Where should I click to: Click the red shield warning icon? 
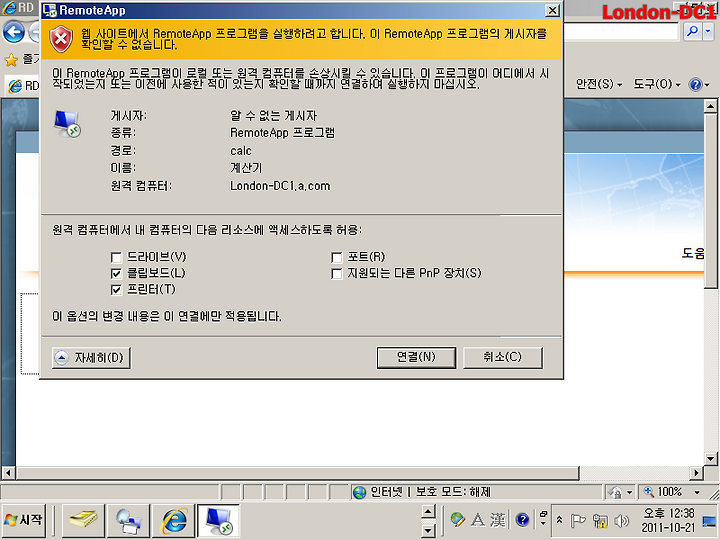61,39
